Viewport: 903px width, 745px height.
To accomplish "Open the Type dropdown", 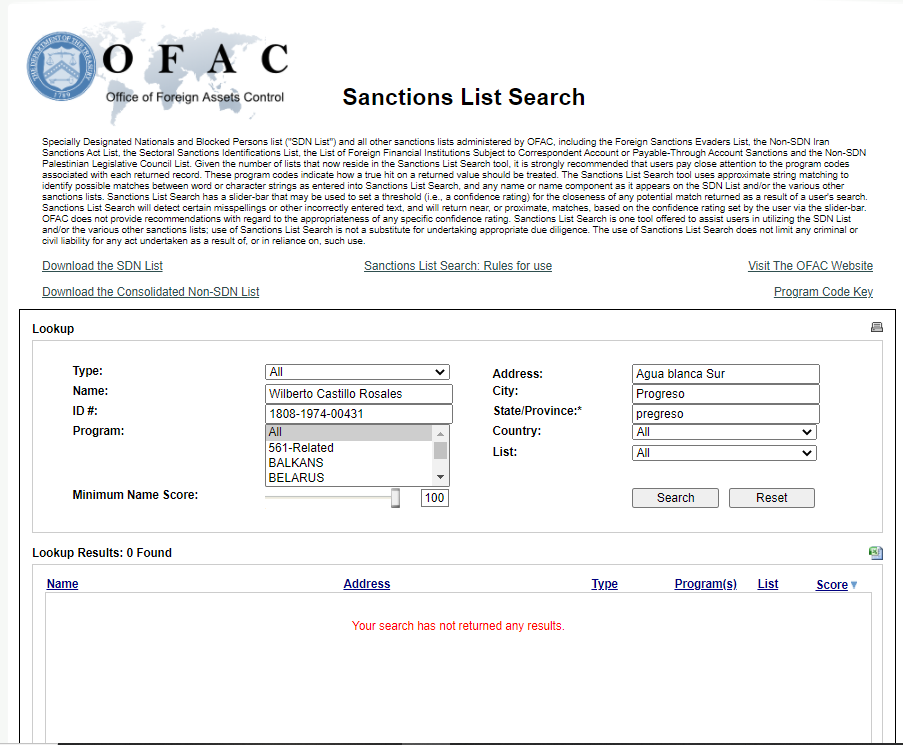I will (x=357, y=372).
